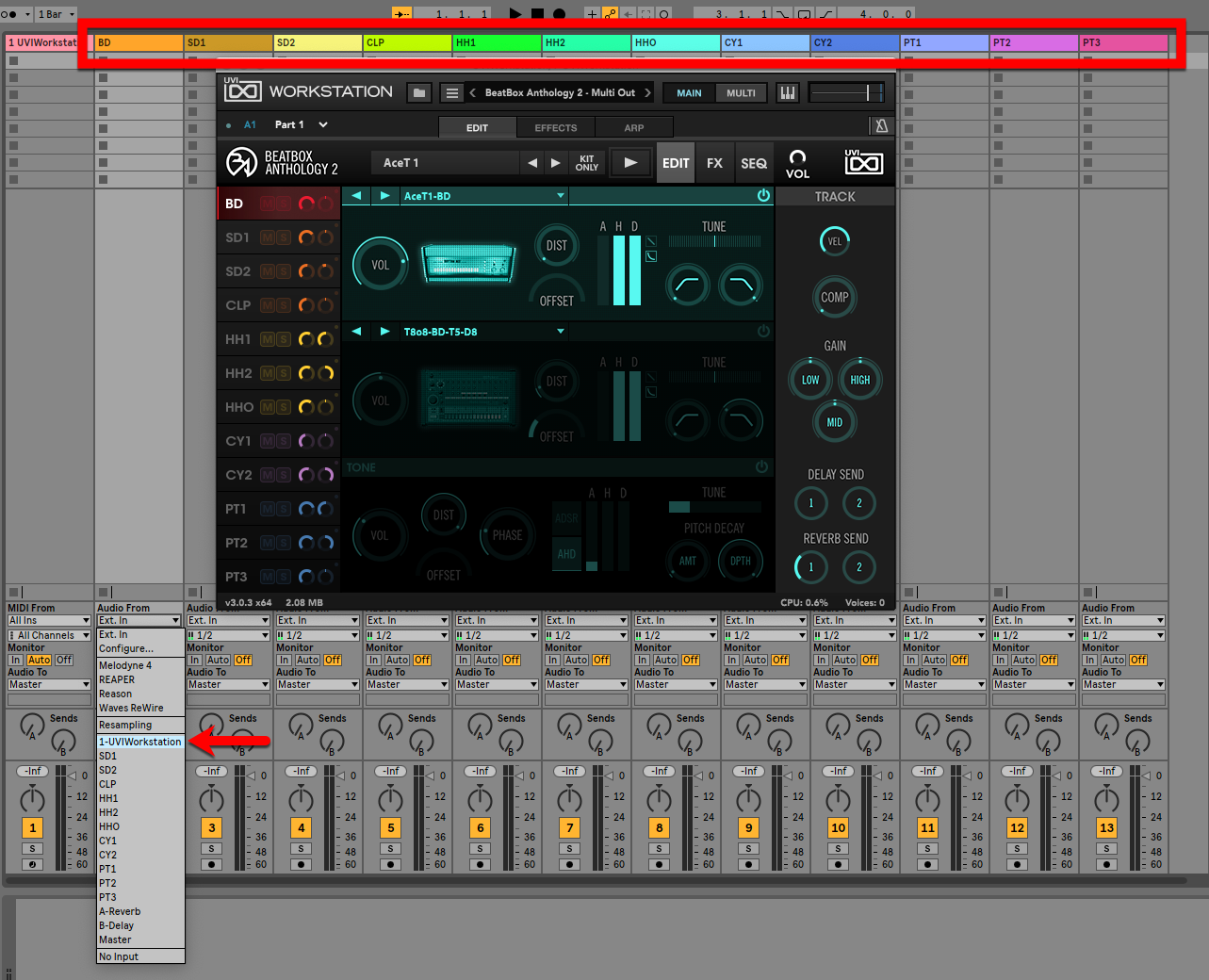
Task: Toggle the AceT1-BD layer power icon
Action: point(763,196)
